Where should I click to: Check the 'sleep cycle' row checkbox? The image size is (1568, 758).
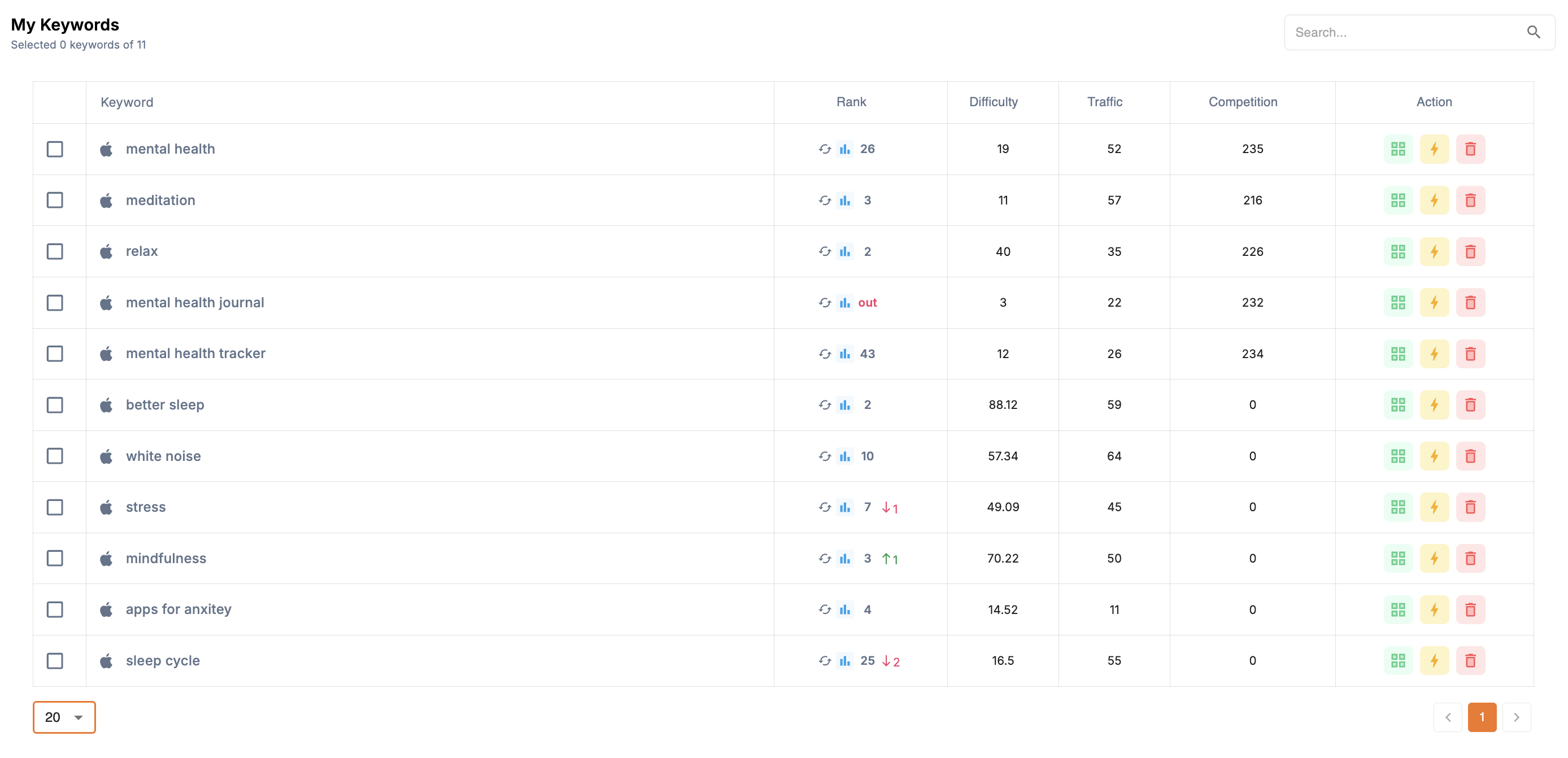(55, 661)
